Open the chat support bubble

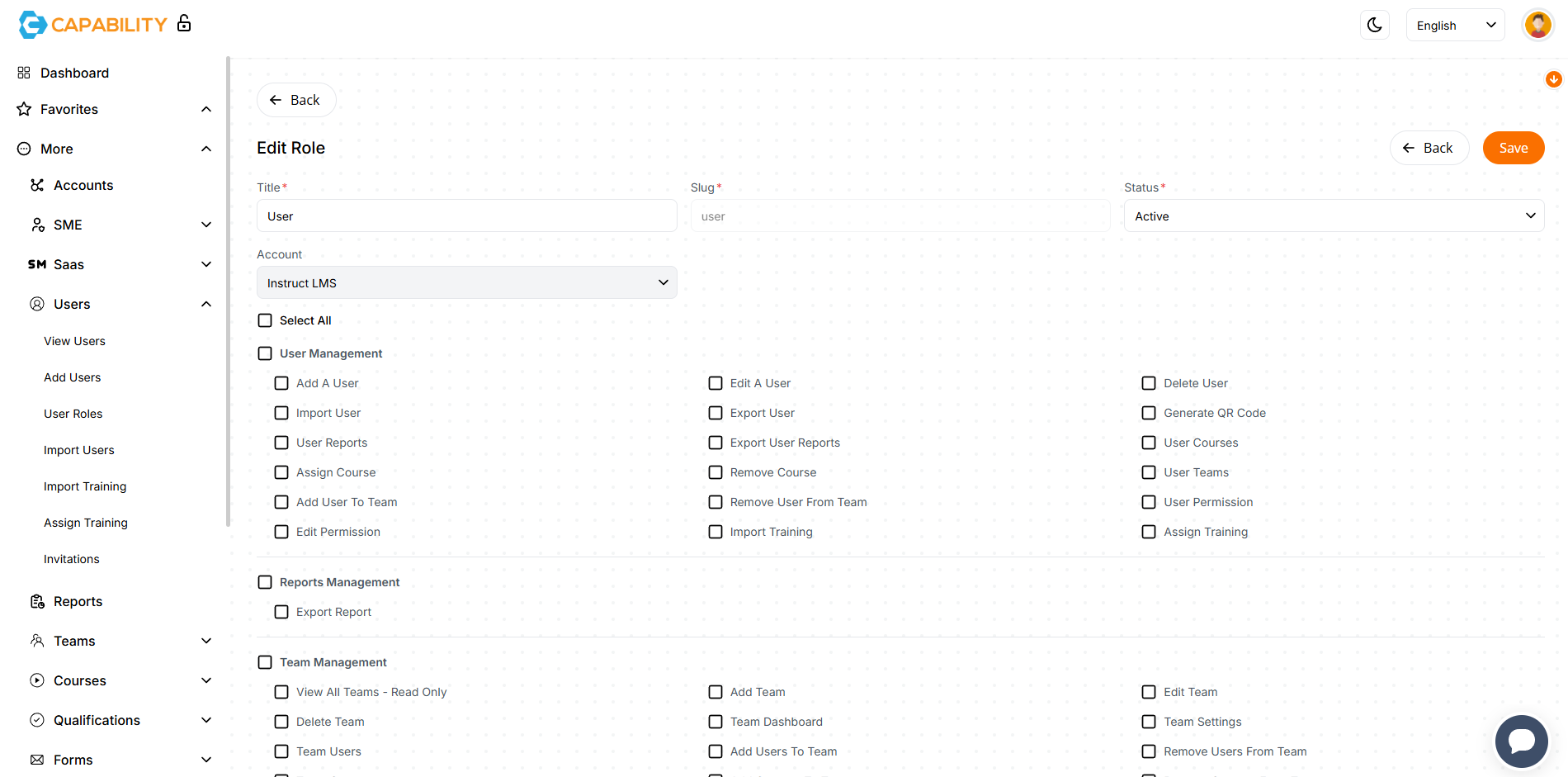click(x=1522, y=741)
